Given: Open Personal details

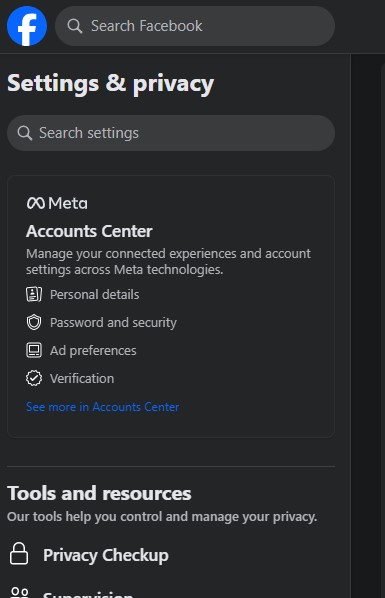Looking at the screenshot, I should (x=94, y=294).
